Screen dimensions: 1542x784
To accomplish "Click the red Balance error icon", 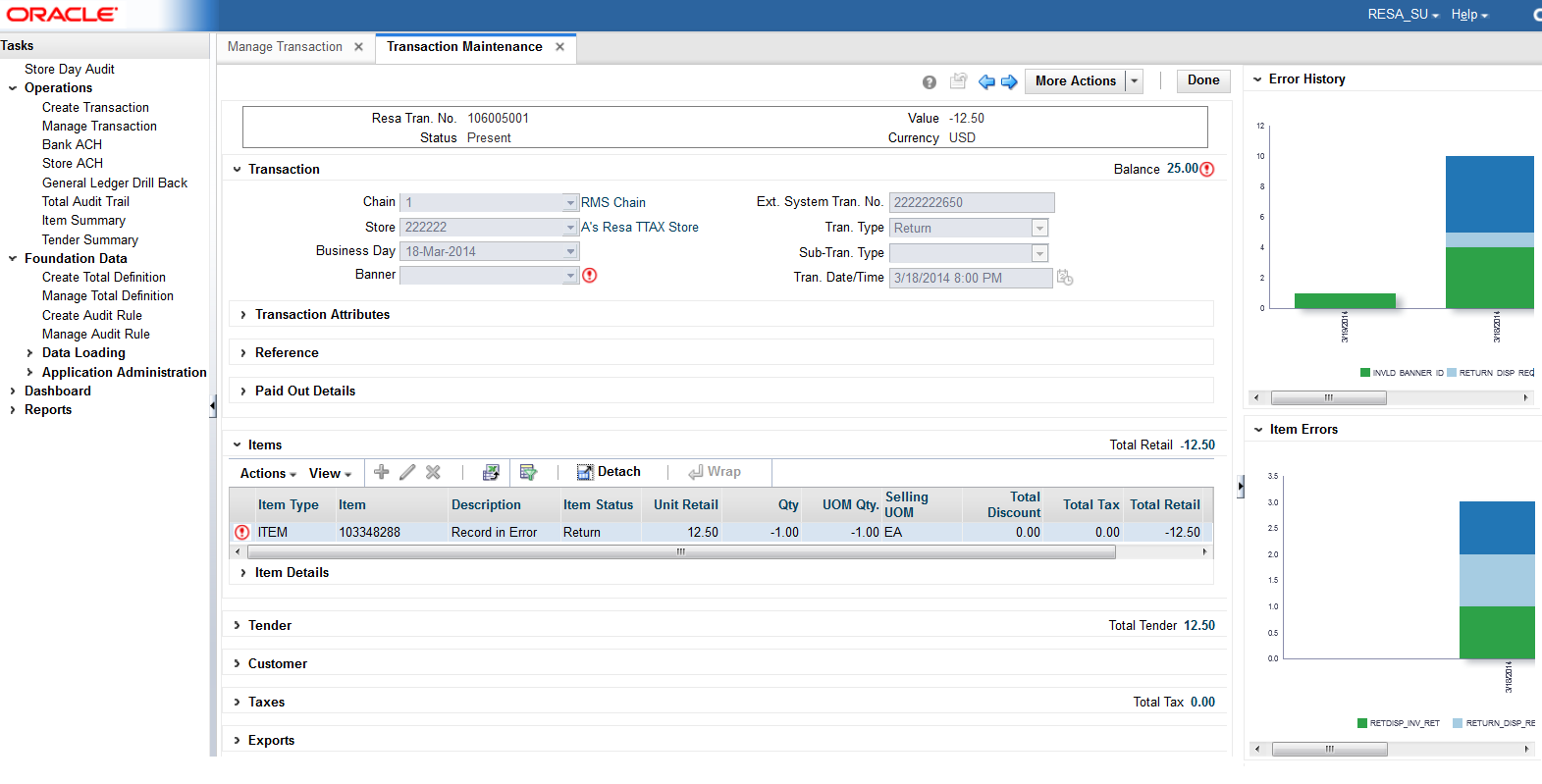I will pos(1207,169).
